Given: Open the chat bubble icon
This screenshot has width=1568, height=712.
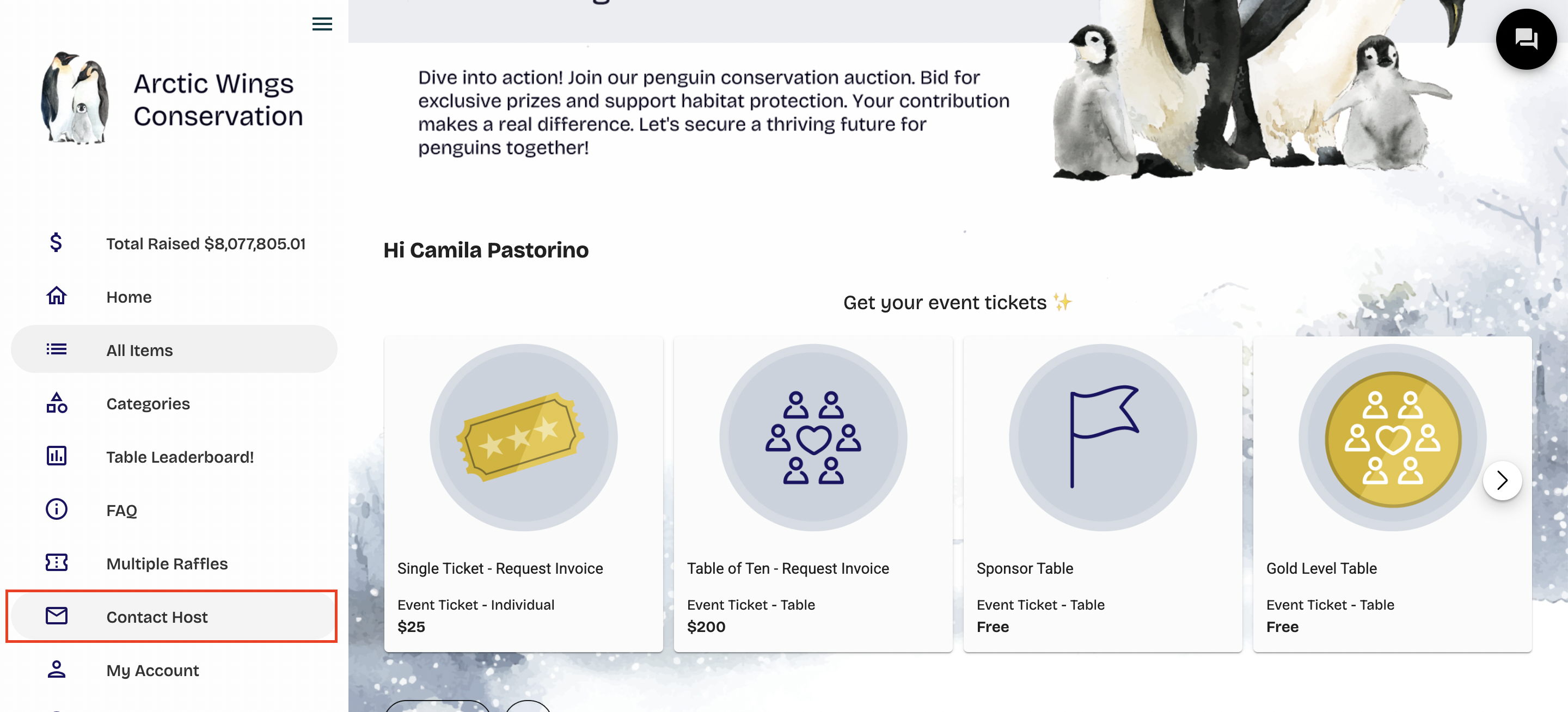Looking at the screenshot, I should 1526,39.
